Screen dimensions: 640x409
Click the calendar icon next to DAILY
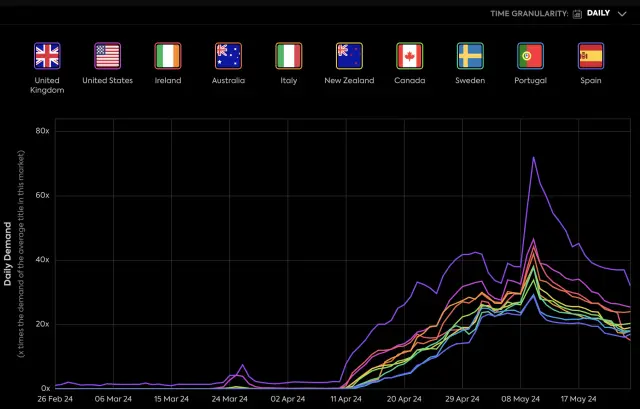(578, 14)
